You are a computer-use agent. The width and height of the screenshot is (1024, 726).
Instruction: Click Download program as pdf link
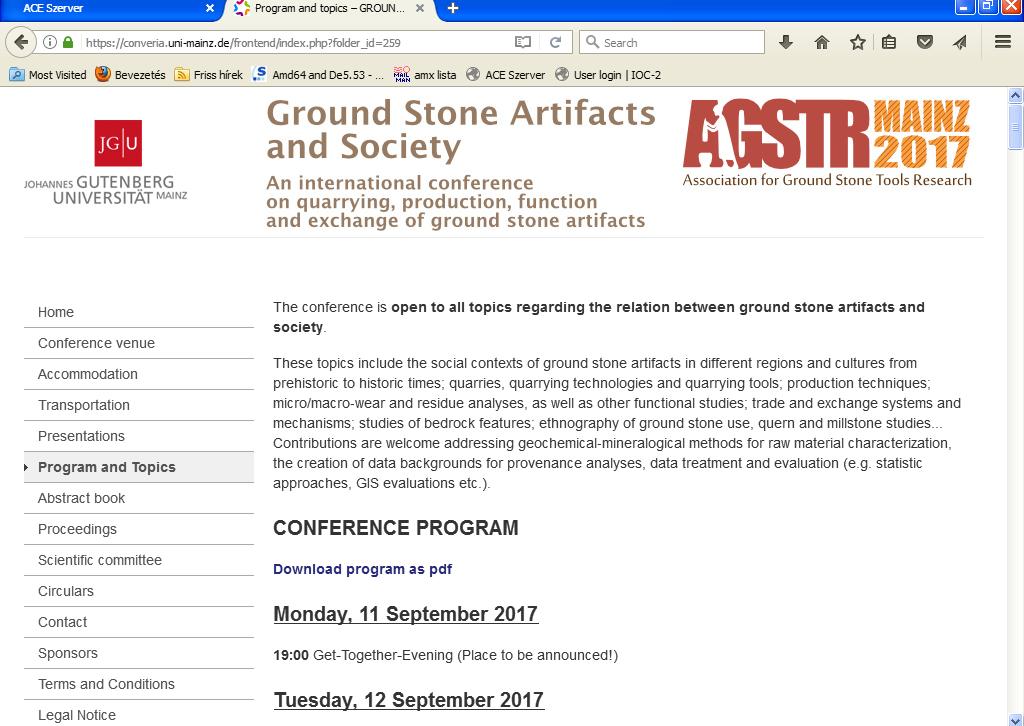click(x=362, y=569)
